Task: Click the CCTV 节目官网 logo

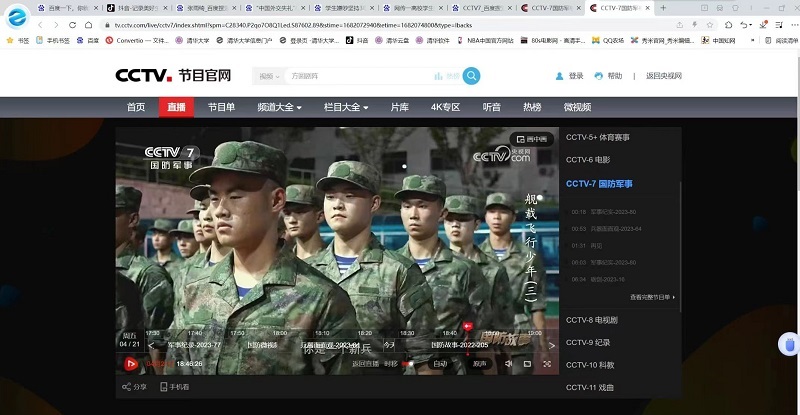Action: pyautogui.click(x=173, y=76)
